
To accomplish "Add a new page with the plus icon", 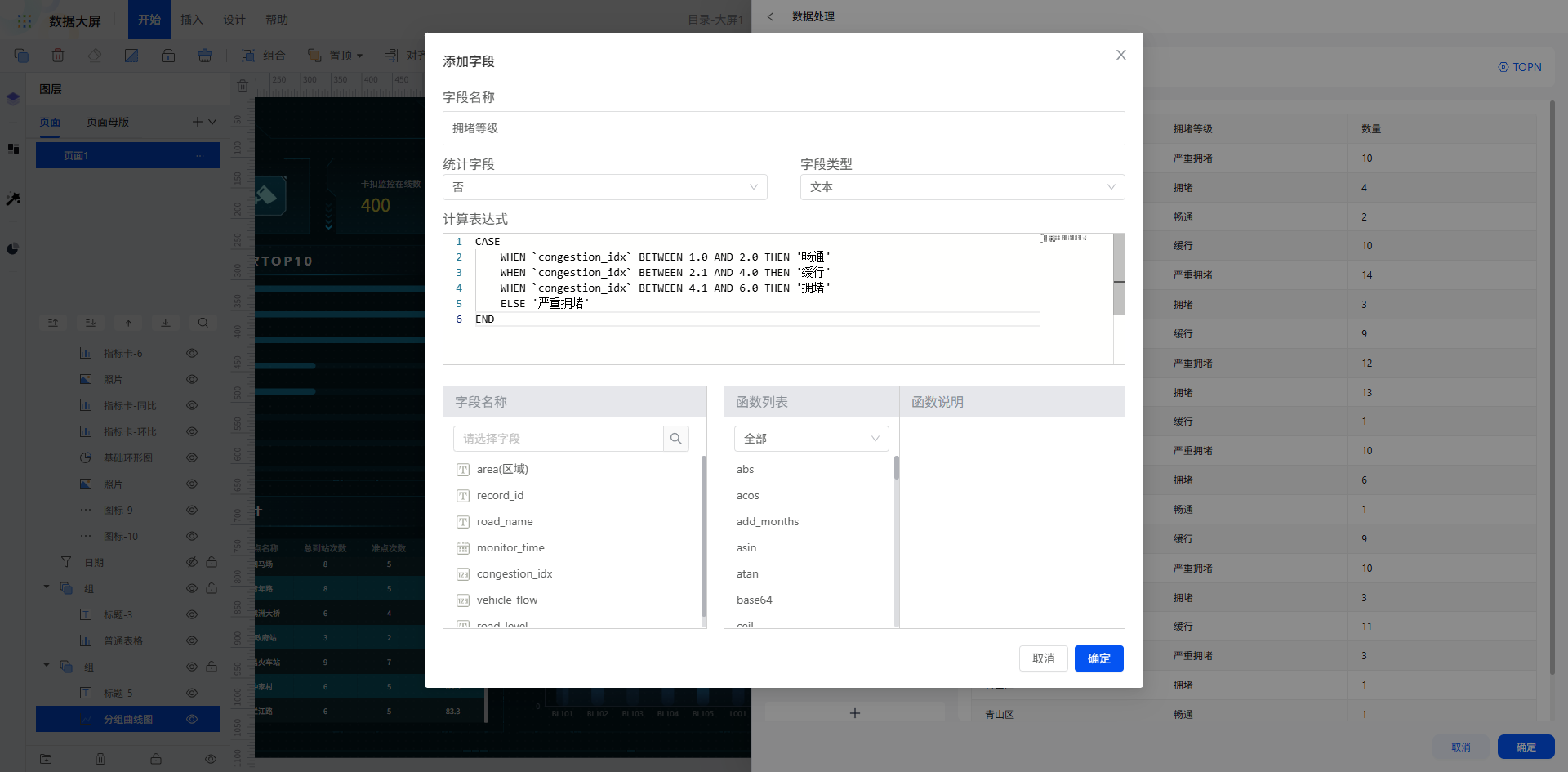I will tap(197, 122).
